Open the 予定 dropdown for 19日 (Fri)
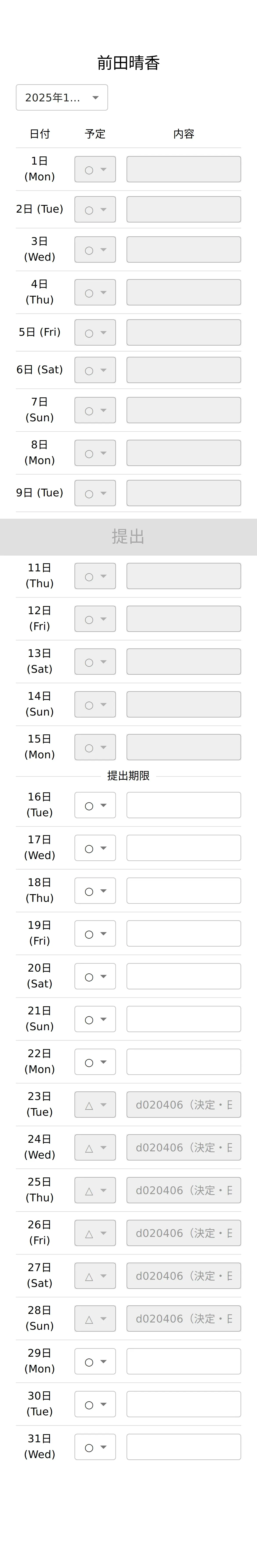This screenshot has width=257, height=1568. [x=95, y=934]
